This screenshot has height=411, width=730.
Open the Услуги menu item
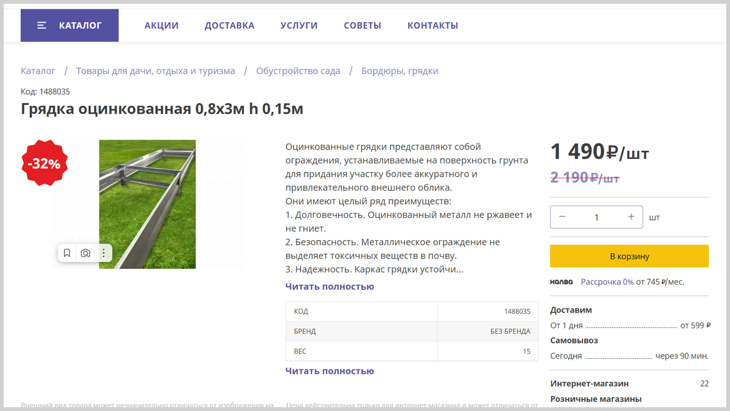299,26
